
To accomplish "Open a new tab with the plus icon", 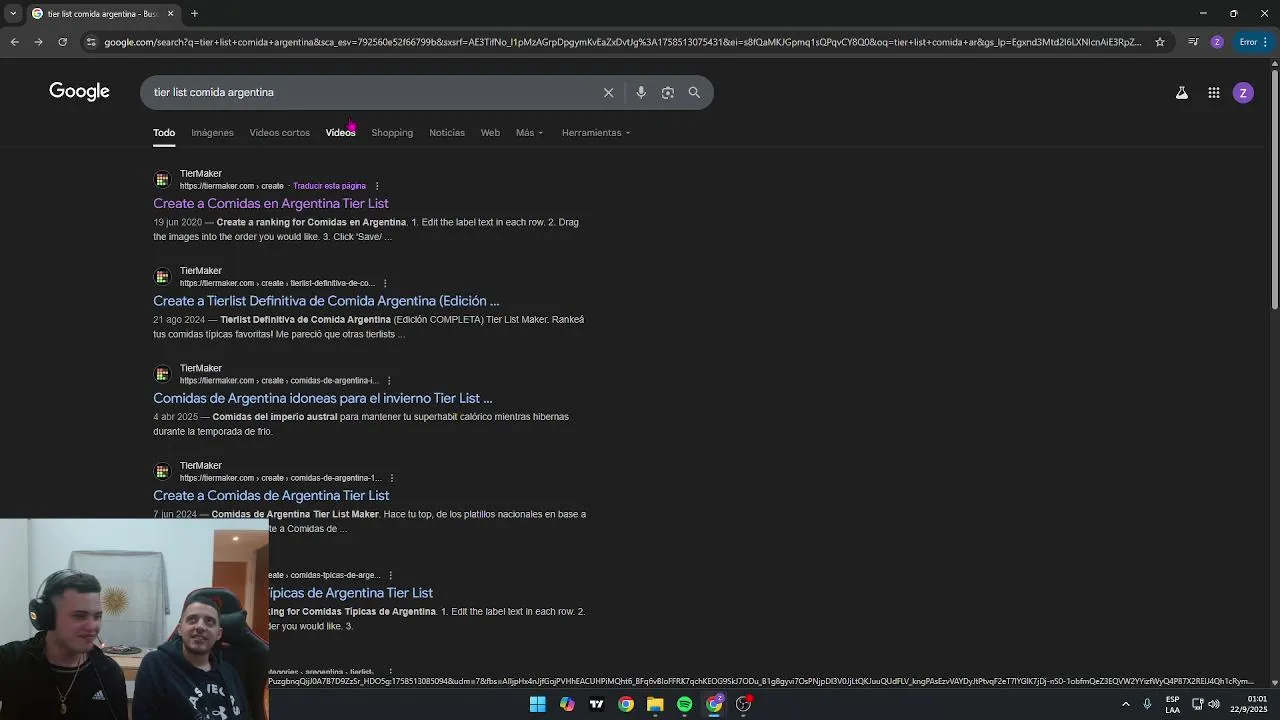I will (194, 14).
